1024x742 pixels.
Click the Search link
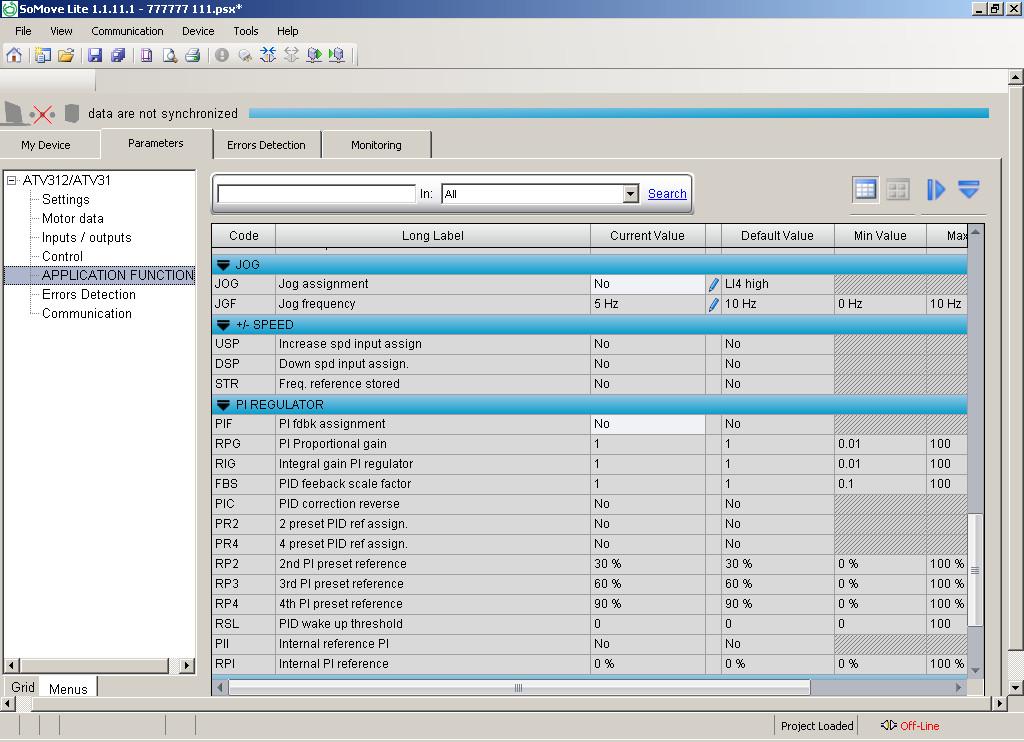tap(667, 194)
